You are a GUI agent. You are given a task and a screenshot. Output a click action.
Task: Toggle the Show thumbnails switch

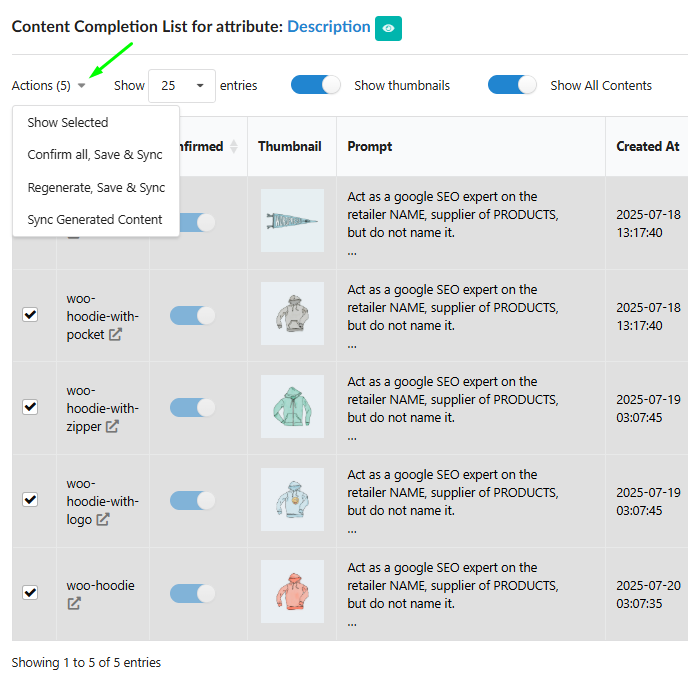(x=315, y=85)
